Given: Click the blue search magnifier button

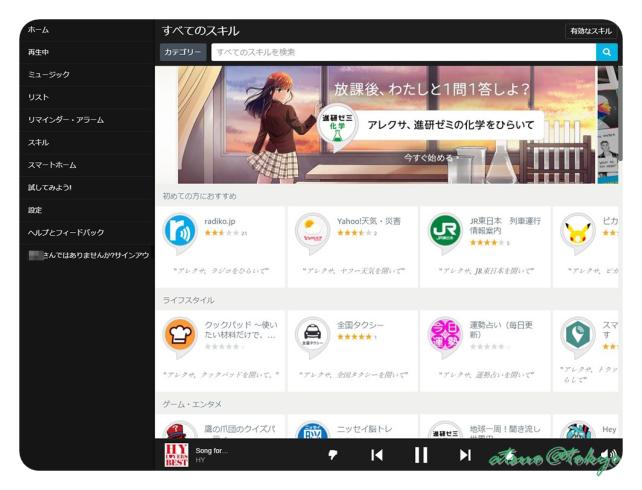Looking at the screenshot, I should 606,52.
